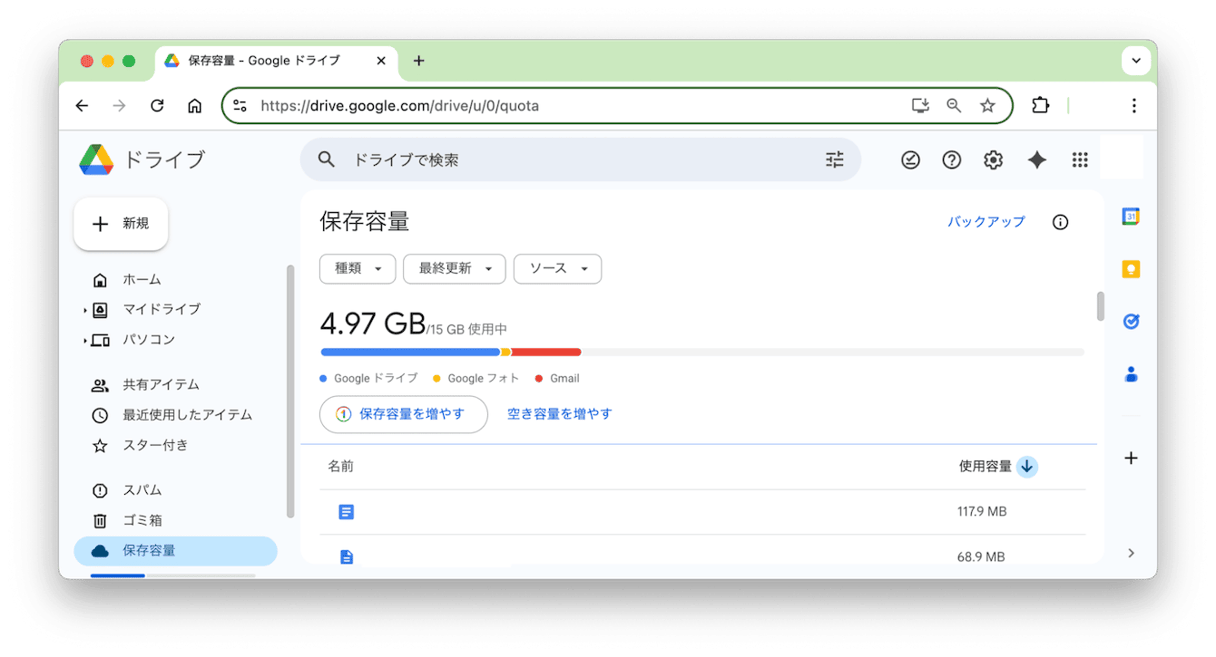Click the sidebar storage usage bar

172,576
